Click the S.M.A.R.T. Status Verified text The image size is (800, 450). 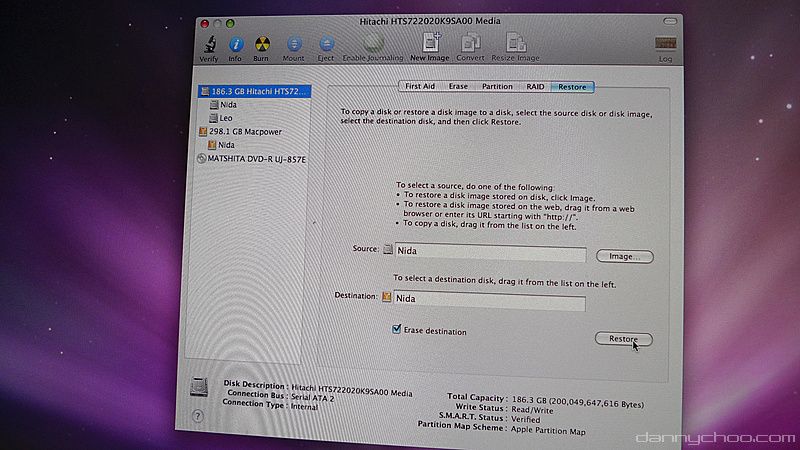526,420
